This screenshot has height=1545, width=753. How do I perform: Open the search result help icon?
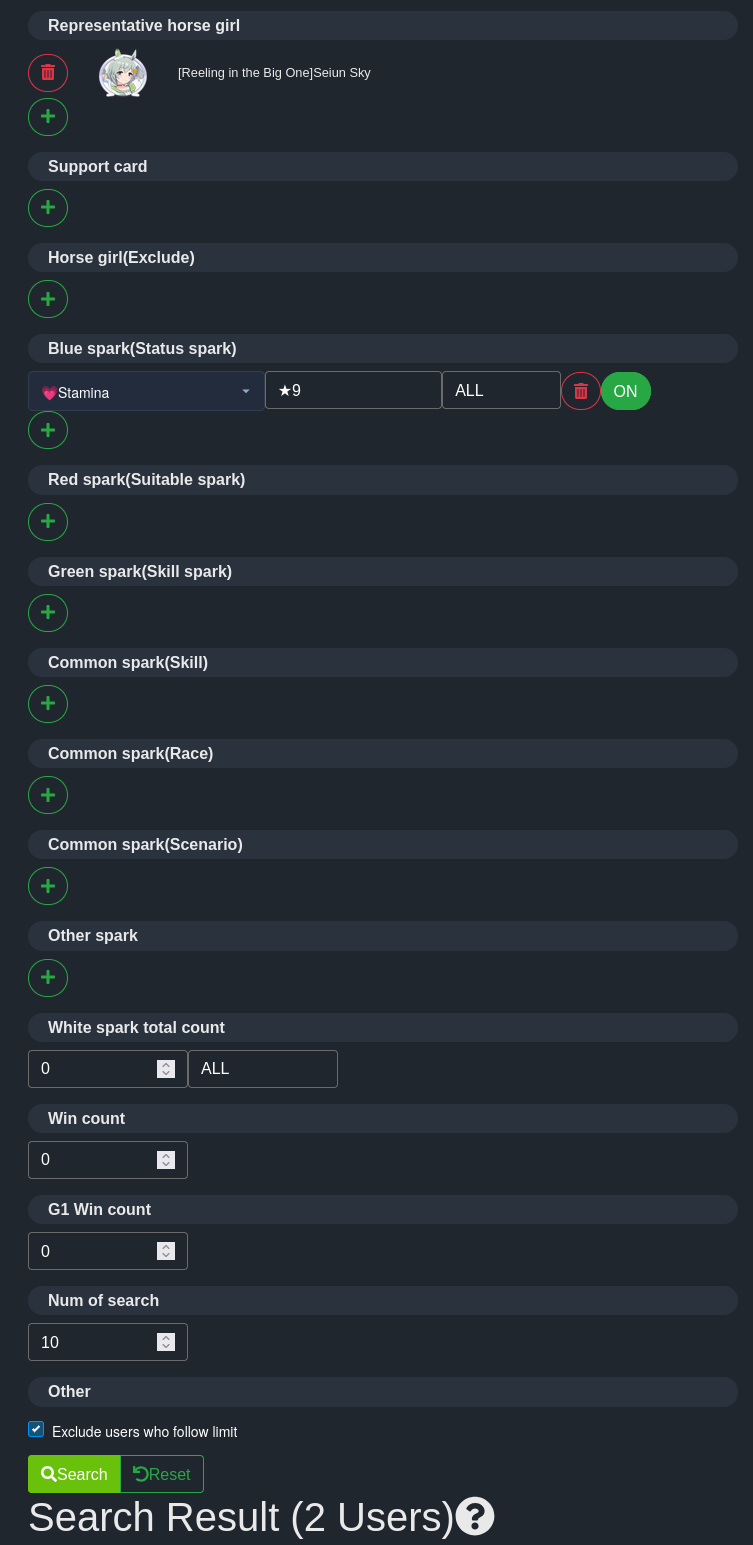475,1516
